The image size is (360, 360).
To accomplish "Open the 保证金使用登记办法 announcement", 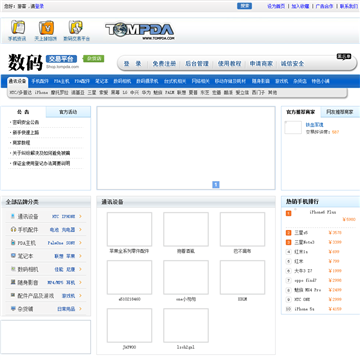I will point(41,164).
